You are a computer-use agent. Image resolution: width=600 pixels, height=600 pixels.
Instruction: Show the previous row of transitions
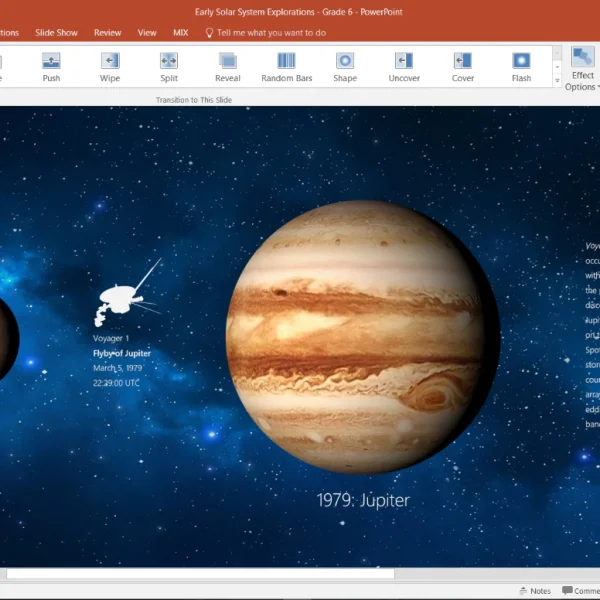coord(557,53)
